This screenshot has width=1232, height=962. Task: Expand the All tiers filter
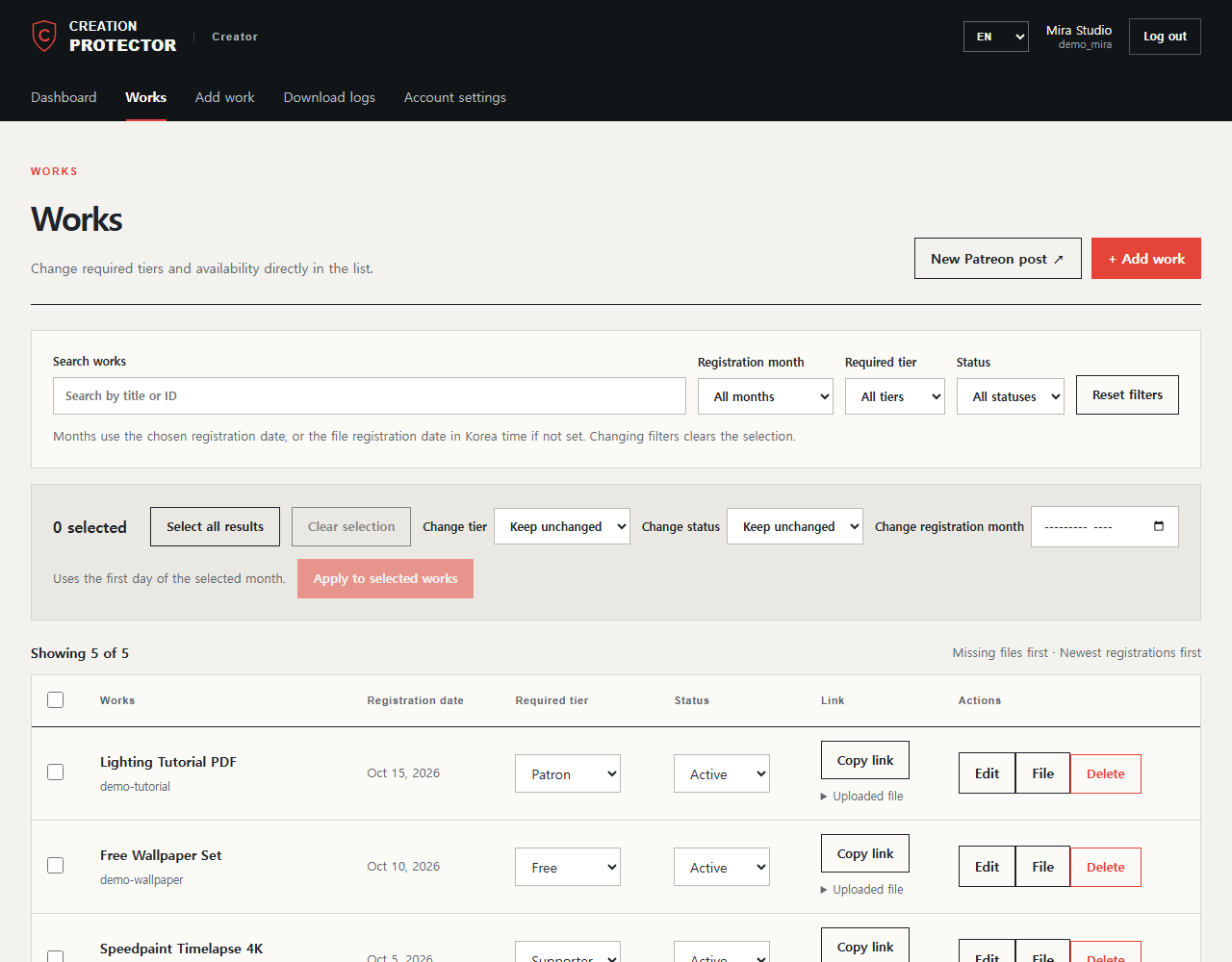[895, 396]
